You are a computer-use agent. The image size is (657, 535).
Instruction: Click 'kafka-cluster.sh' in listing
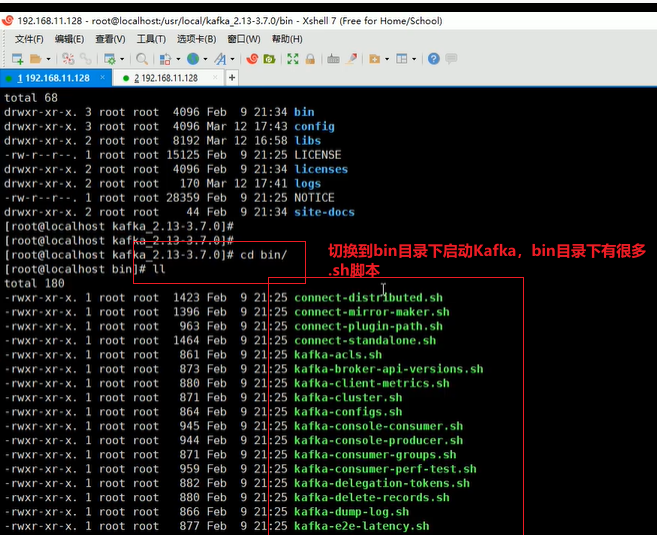click(348, 398)
